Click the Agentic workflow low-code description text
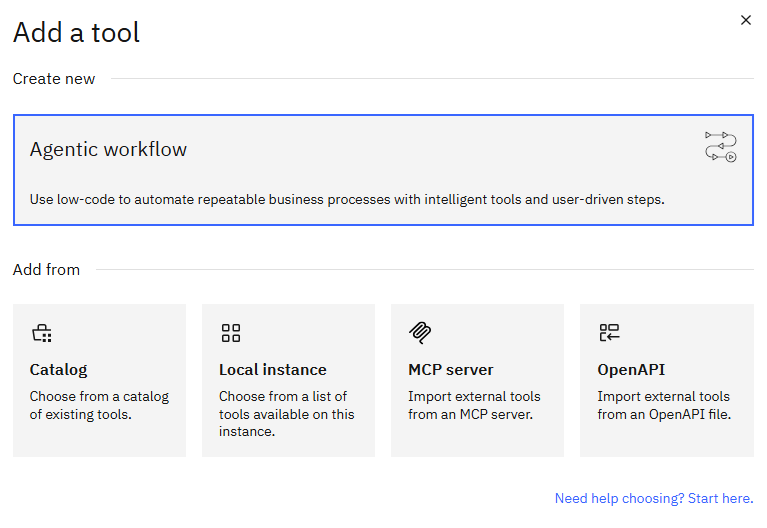 click(346, 199)
